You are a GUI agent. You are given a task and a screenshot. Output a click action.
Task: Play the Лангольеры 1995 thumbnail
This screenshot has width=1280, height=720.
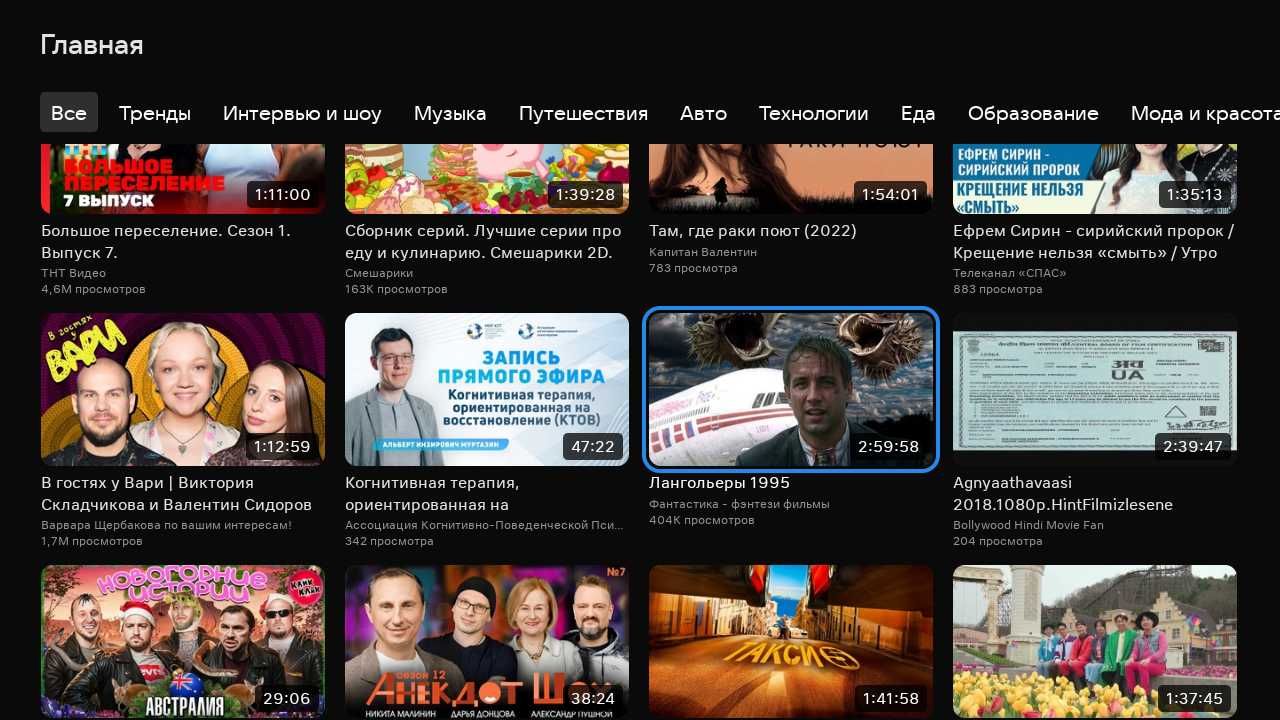[791, 390]
